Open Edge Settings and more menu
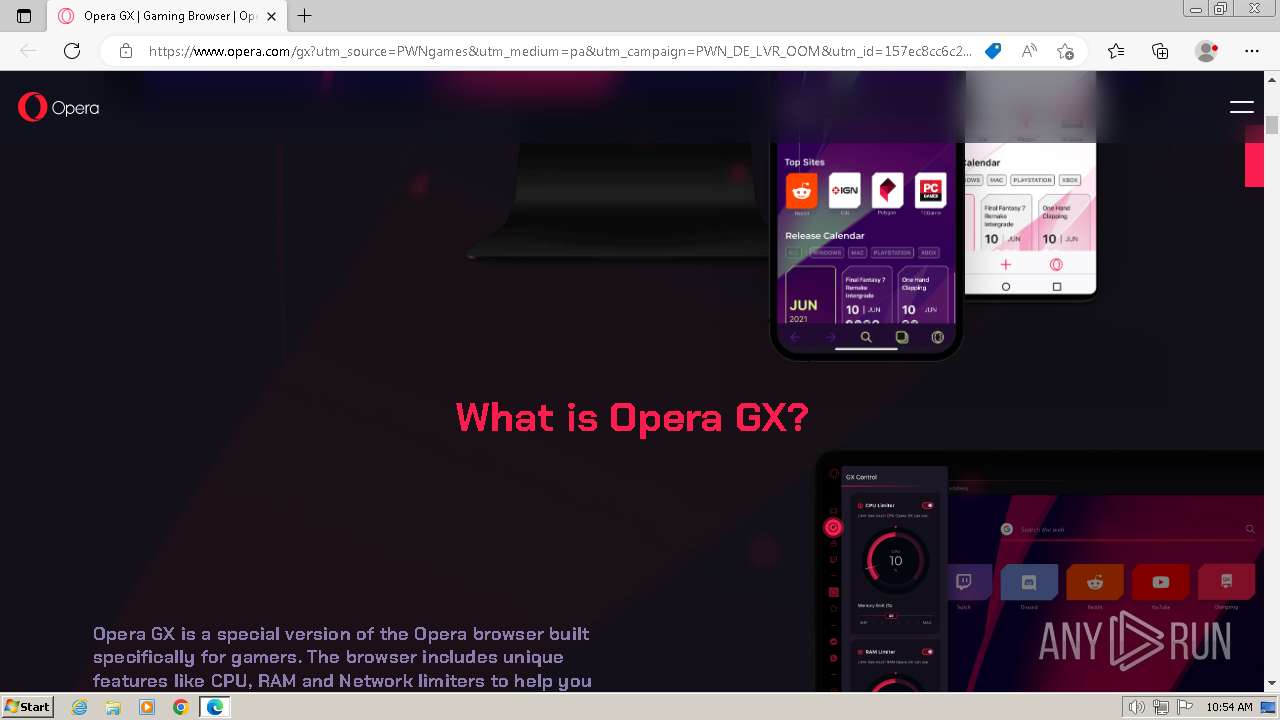Image resolution: width=1280 pixels, height=720 pixels. 1251,51
